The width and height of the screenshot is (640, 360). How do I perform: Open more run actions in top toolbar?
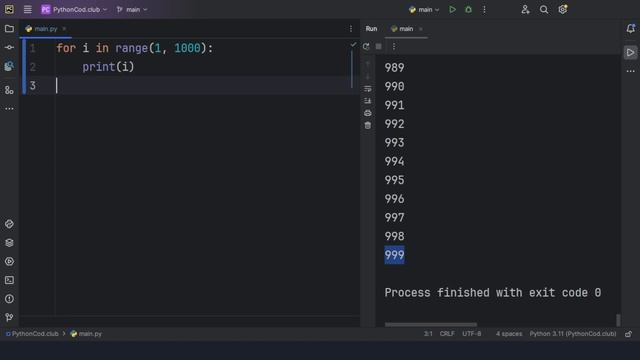pos(484,9)
